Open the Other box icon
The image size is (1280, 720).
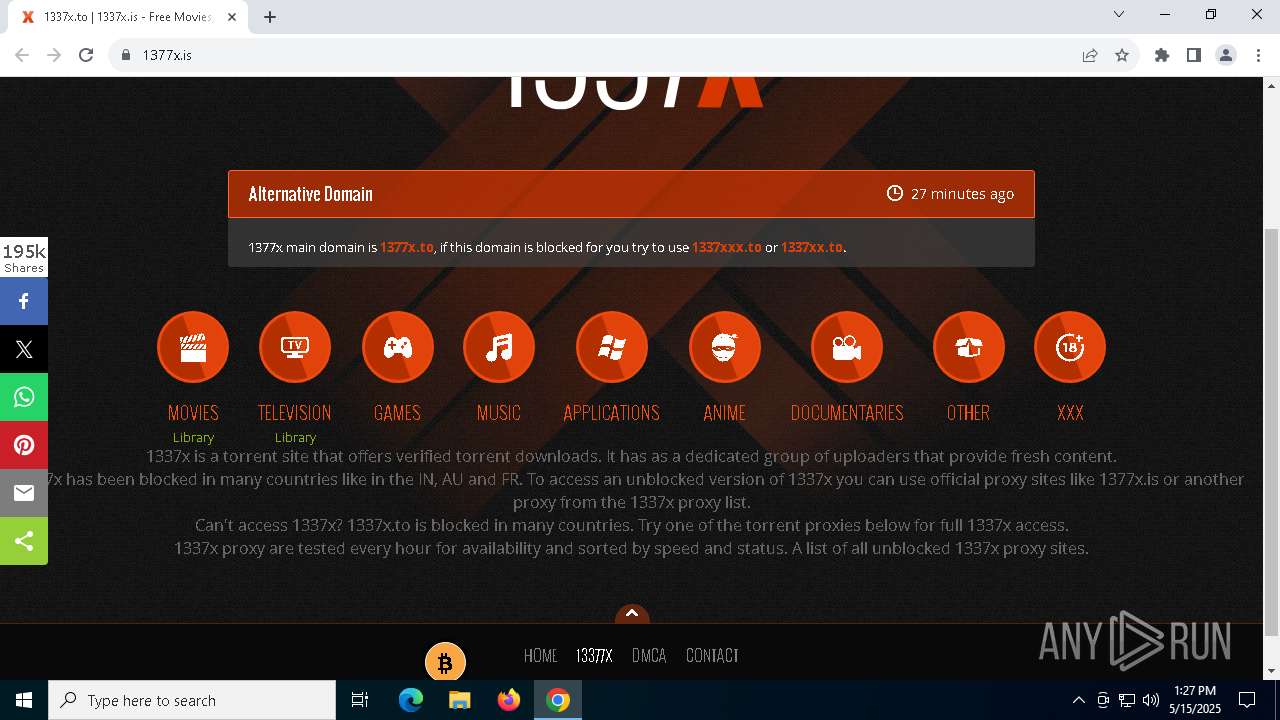pyautogui.click(x=968, y=347)
